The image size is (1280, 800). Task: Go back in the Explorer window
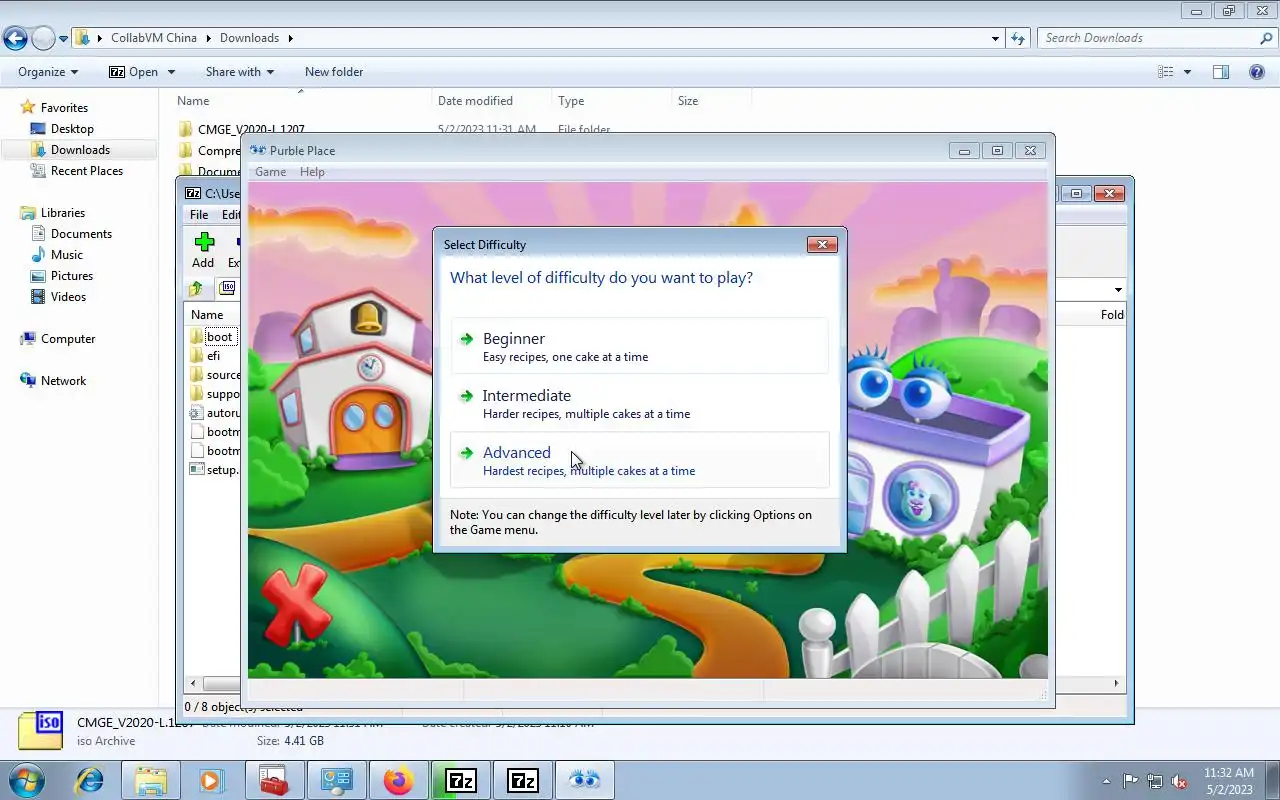[x=15, y=39]
